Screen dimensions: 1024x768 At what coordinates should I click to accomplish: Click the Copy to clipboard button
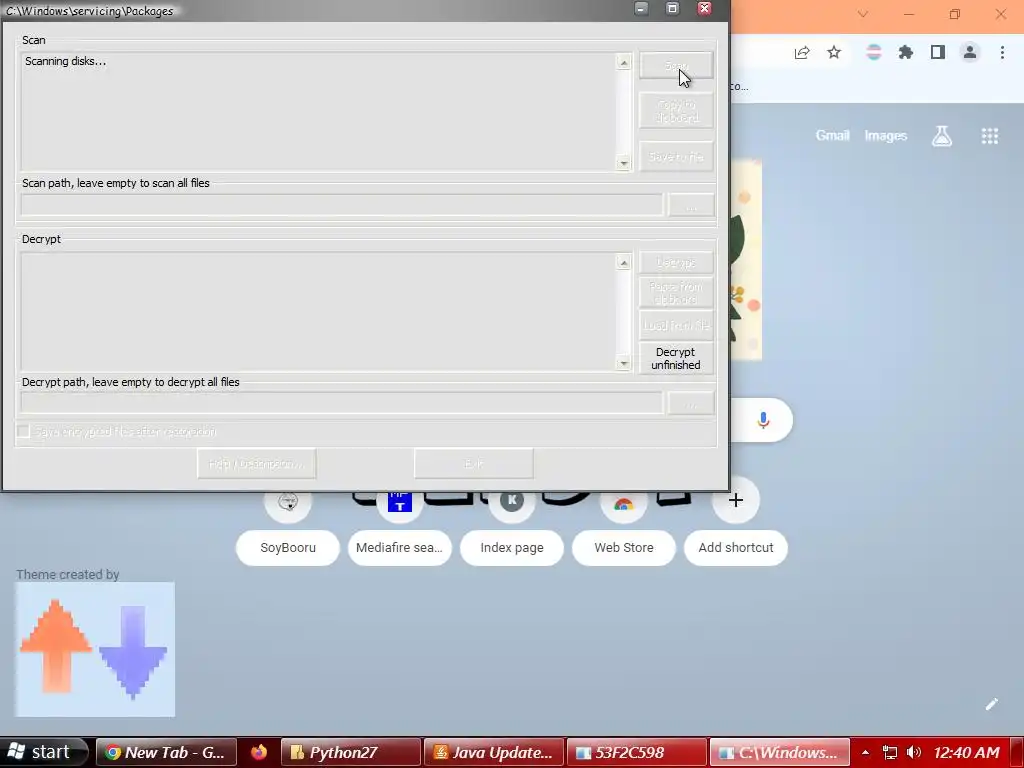point(676,111)
